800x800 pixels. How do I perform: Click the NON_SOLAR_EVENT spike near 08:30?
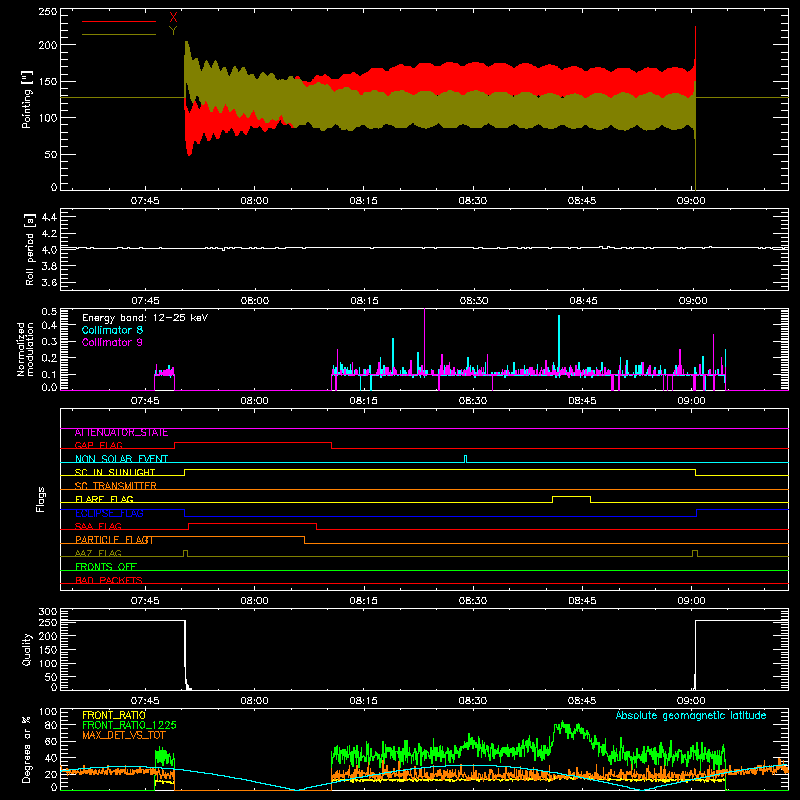pyautogui.click(x=465, y=459)
